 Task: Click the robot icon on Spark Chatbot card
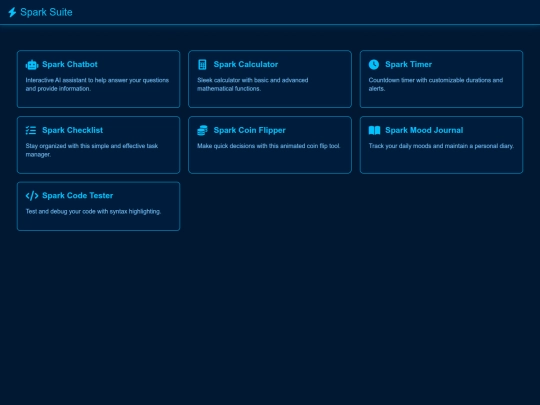(32, 64)
